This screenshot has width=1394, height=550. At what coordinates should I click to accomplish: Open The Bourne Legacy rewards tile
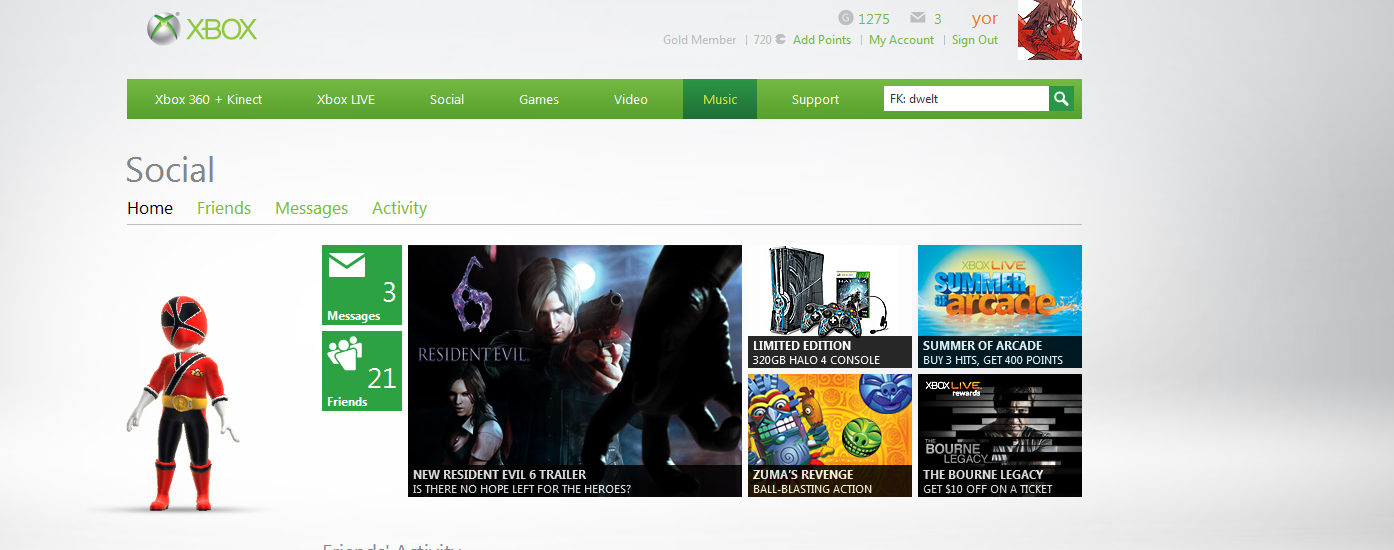click(x=1000, y=435)
